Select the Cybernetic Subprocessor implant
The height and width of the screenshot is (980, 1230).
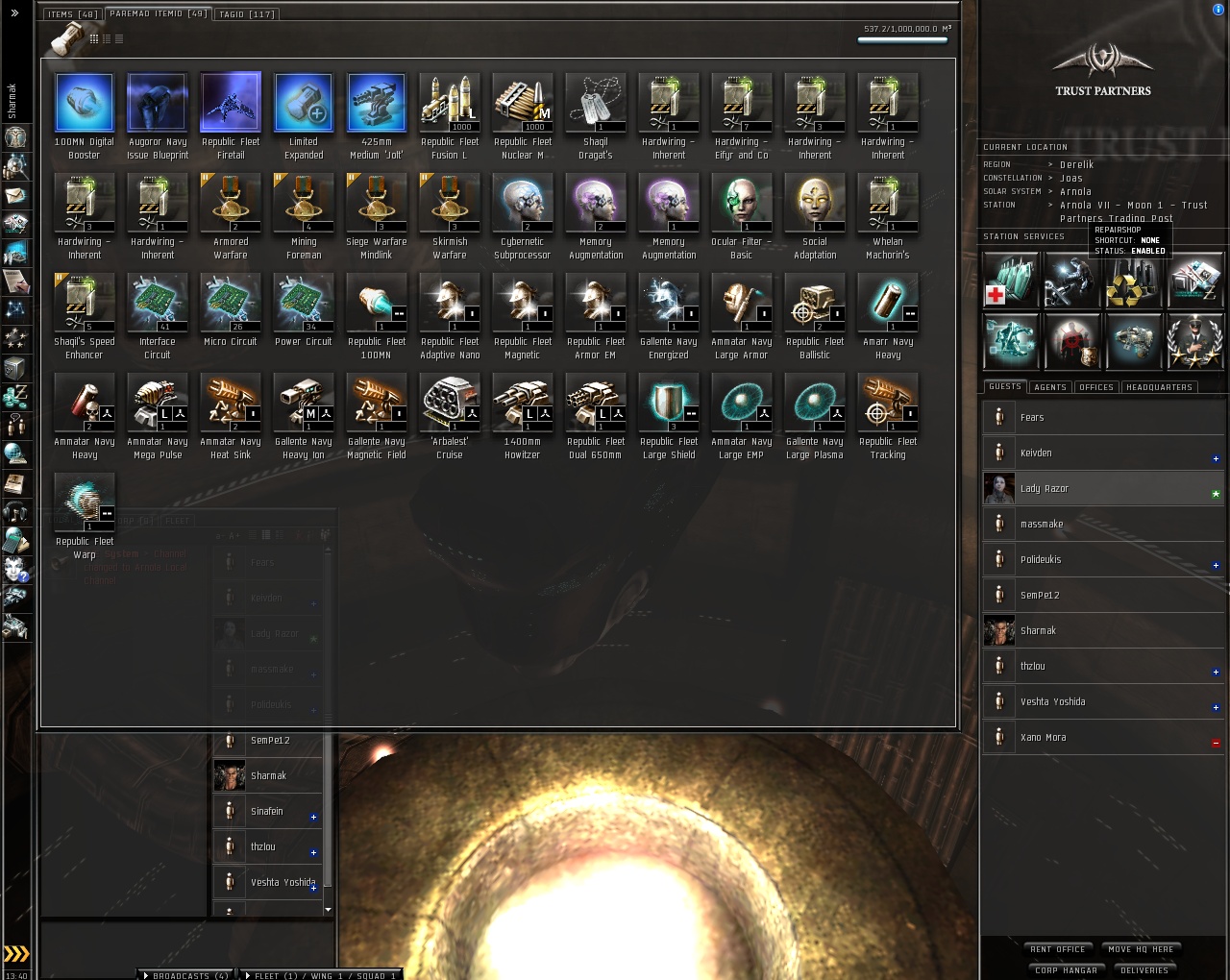523,216
